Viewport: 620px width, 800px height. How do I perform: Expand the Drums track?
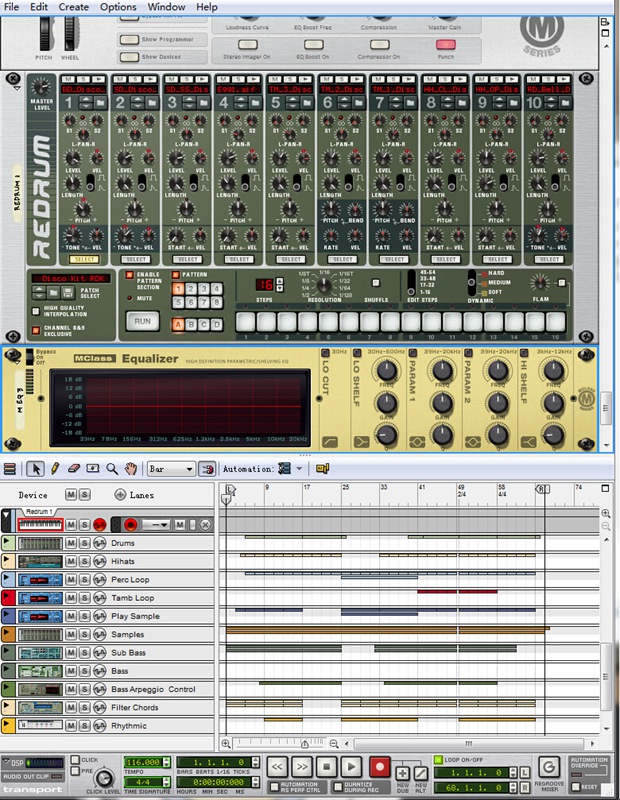[8, 543]
